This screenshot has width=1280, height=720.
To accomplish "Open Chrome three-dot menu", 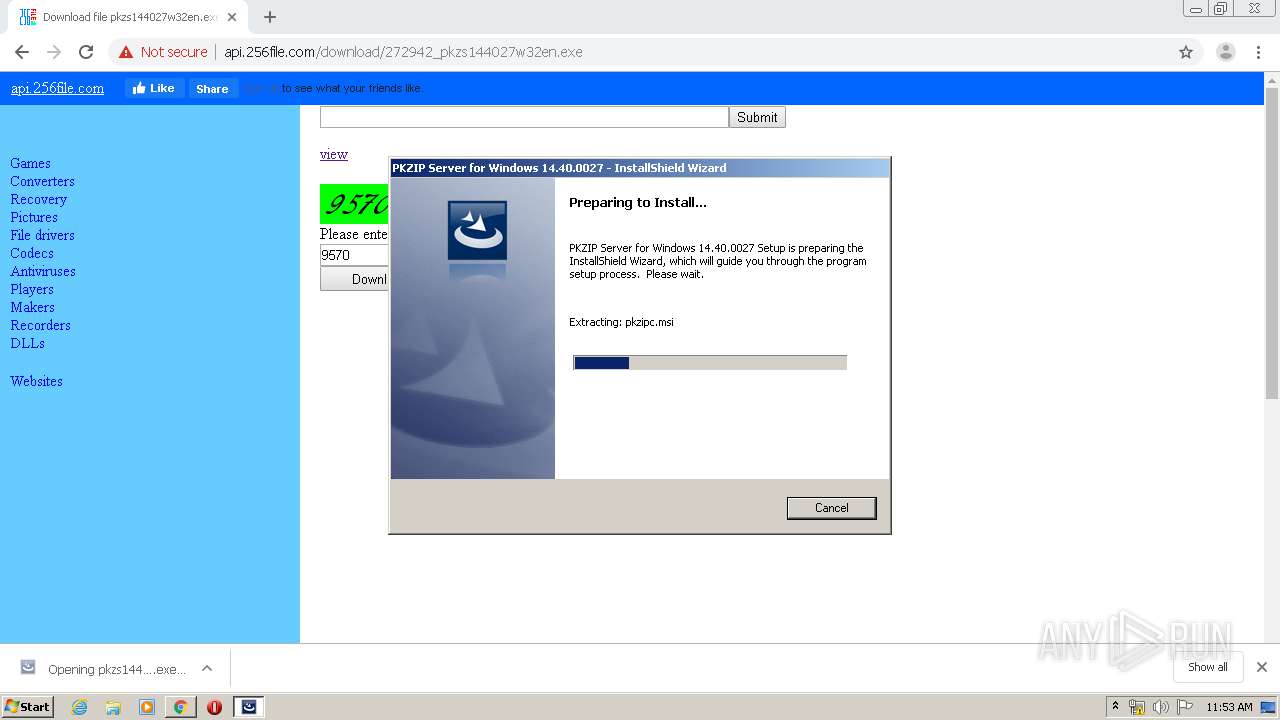I will 1258,52.
